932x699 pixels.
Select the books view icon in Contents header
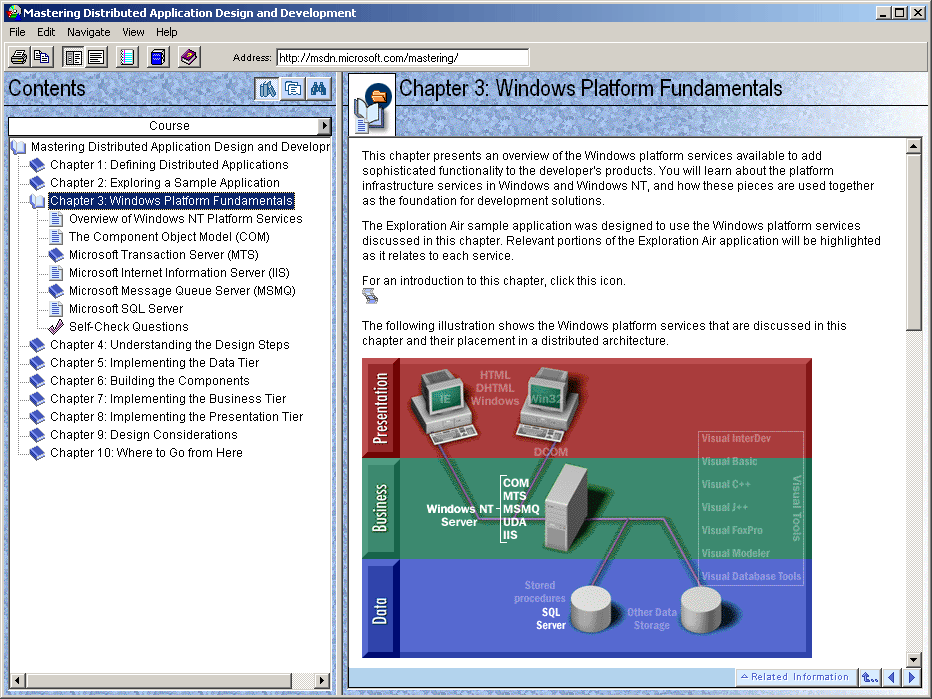coord(267,89)
